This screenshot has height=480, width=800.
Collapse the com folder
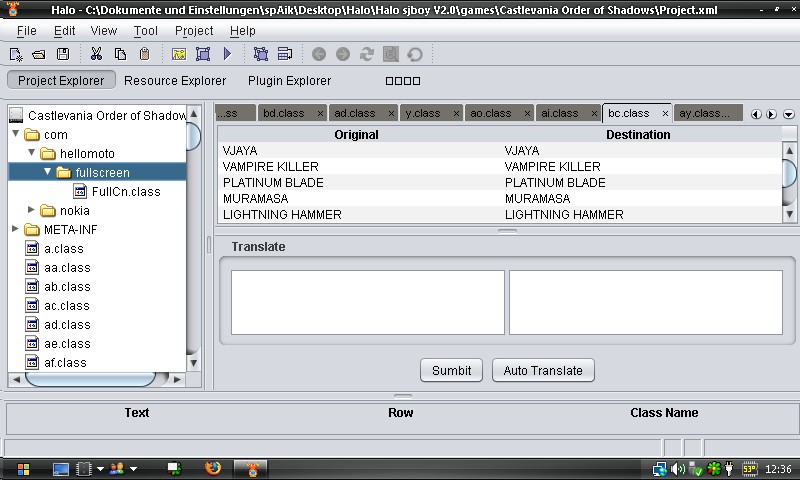pos(16,134)
